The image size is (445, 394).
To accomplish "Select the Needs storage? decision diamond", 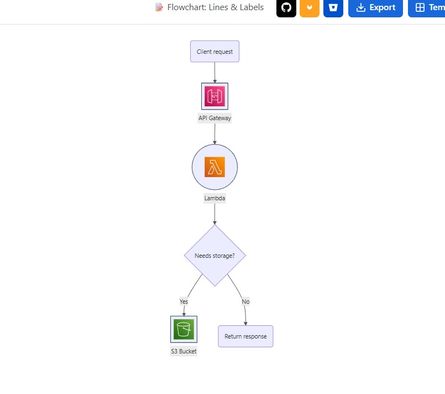I will click(x=215, y=255).
